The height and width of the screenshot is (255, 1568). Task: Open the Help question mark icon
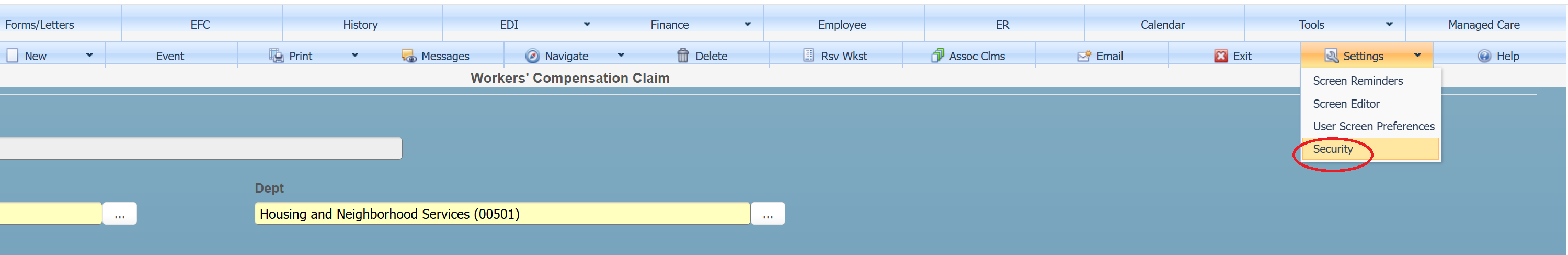coord(1484,56)
